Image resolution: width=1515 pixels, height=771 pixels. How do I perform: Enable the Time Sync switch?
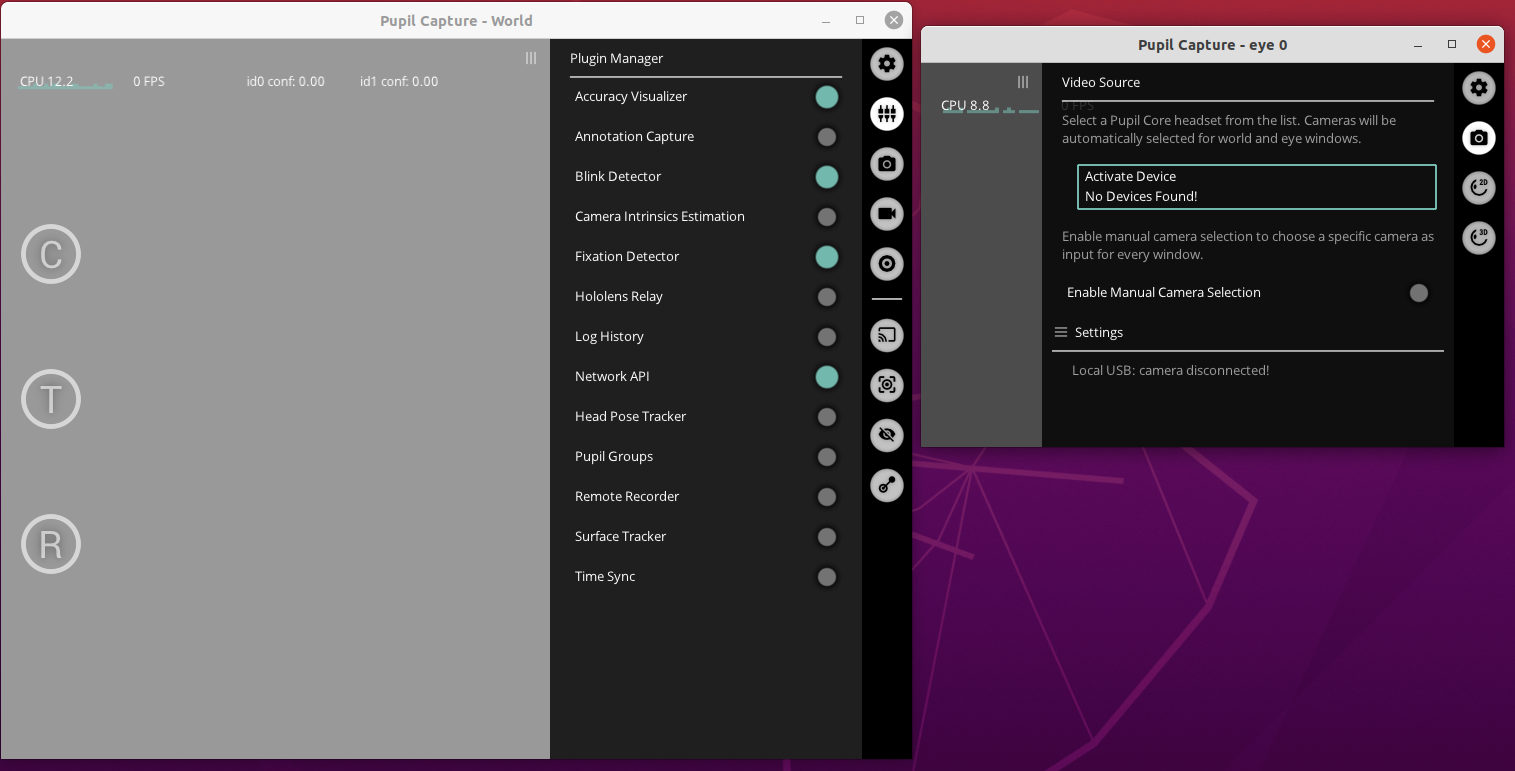(x=826, y=577)
